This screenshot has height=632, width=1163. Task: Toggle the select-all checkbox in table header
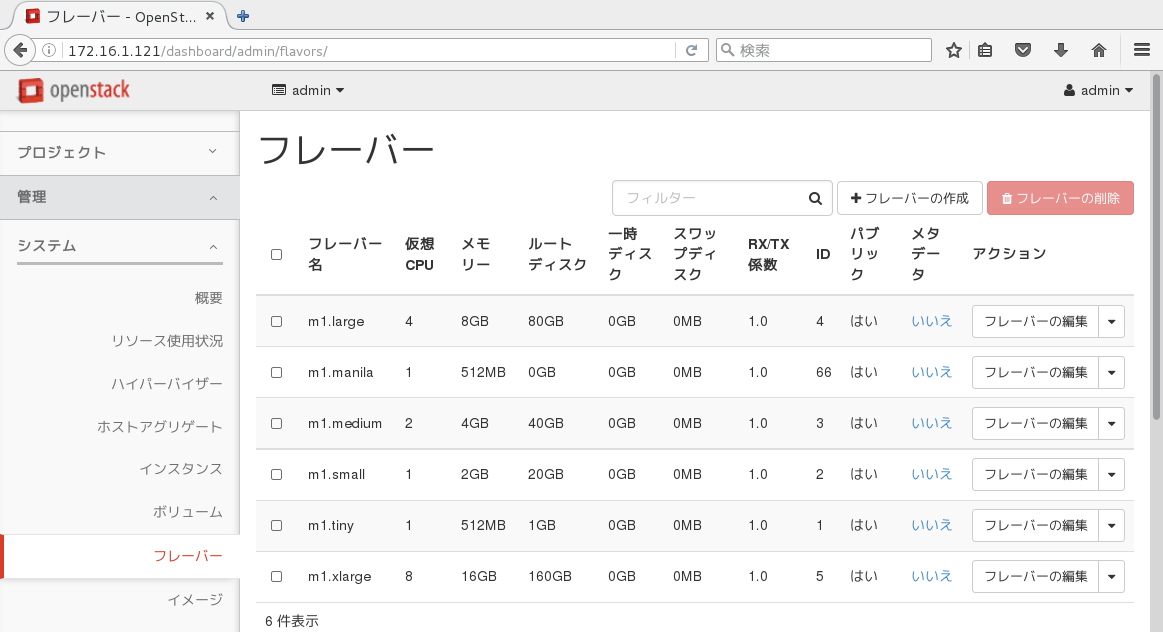coord(277,254)
